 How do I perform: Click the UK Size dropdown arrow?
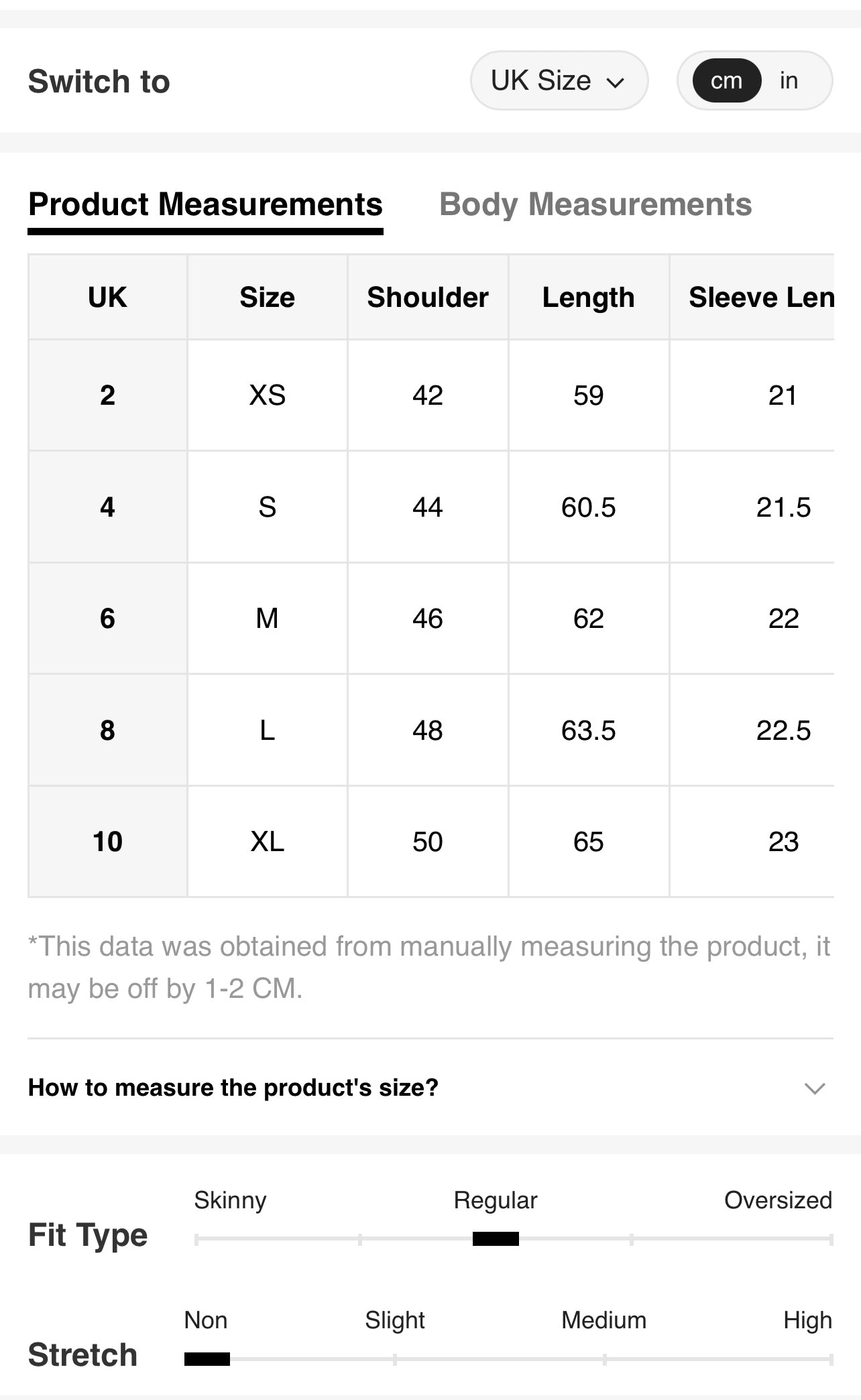pyautogui.click(x=615, y=82)
